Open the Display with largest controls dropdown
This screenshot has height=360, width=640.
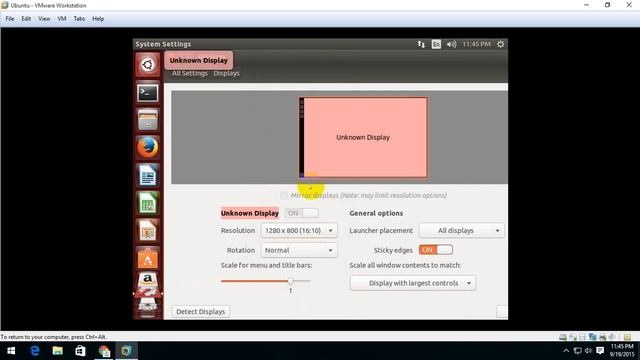pos(413,283)
